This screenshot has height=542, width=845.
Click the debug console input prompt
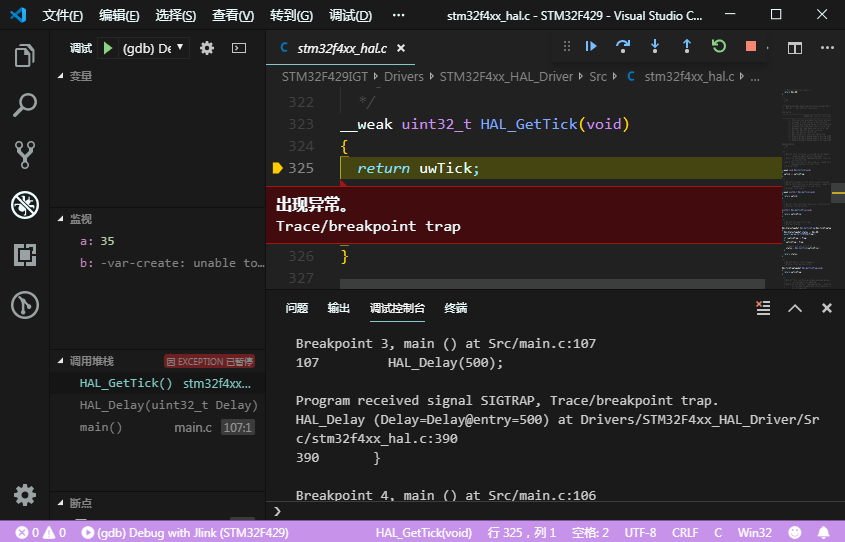[555, 511]
